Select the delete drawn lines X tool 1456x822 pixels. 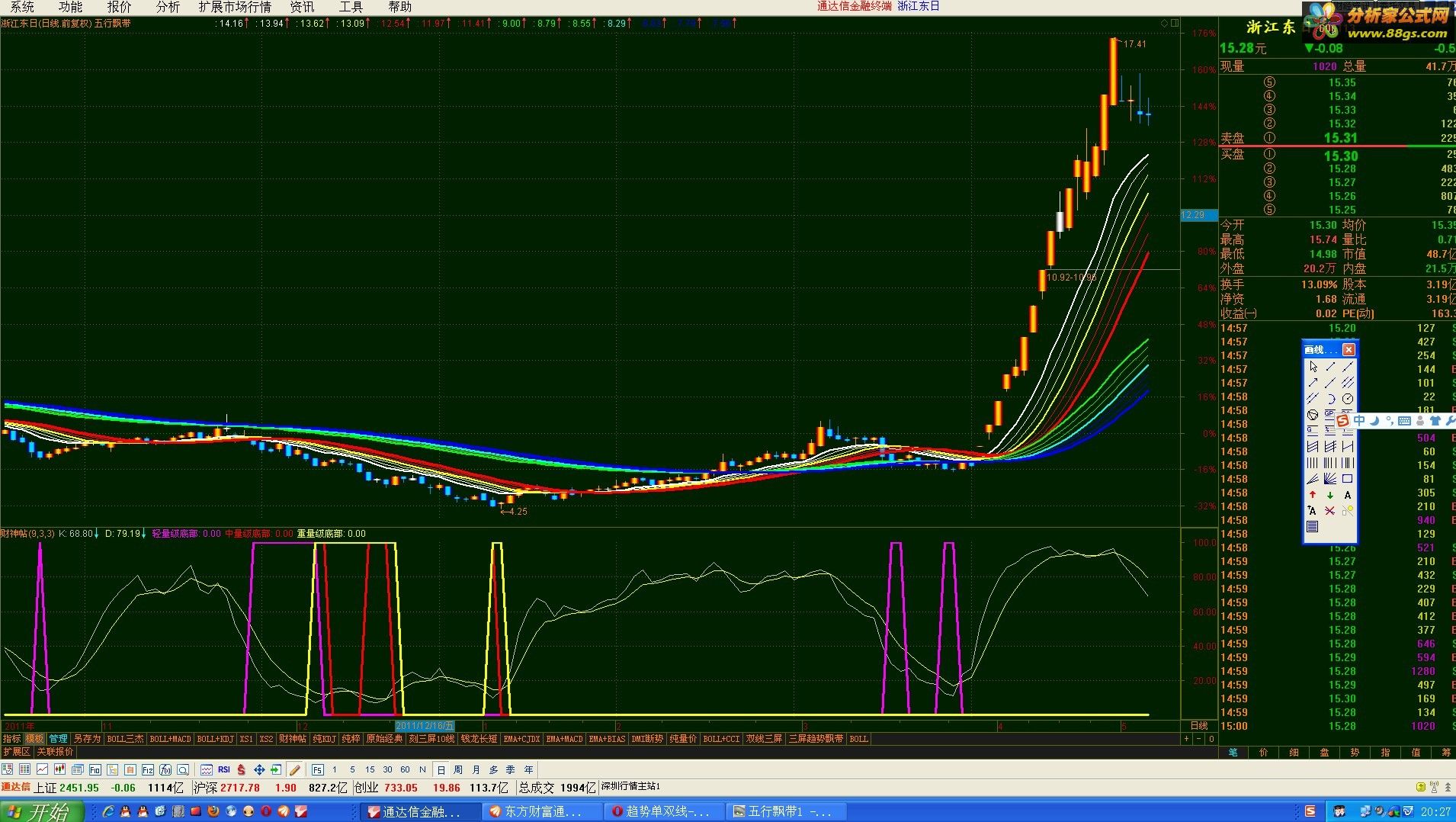(1330, 511)
